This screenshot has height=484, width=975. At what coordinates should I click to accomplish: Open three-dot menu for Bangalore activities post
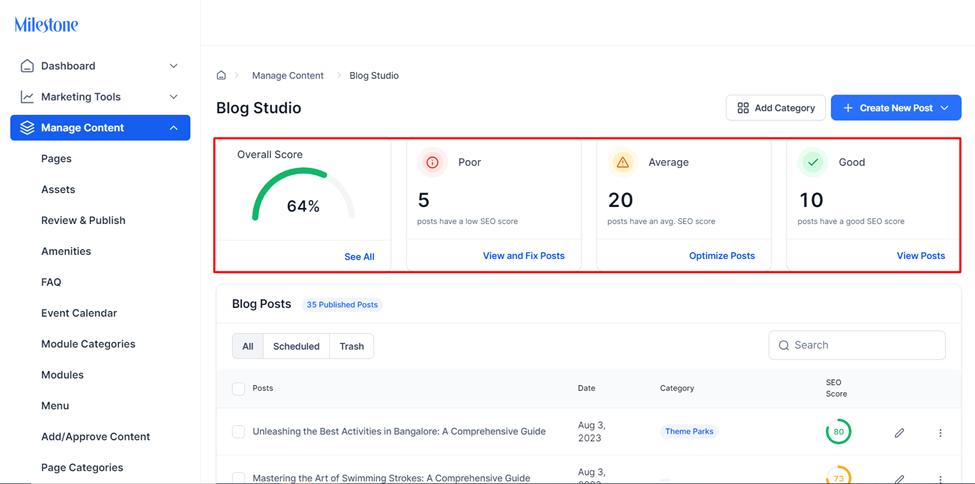(940, 432)
